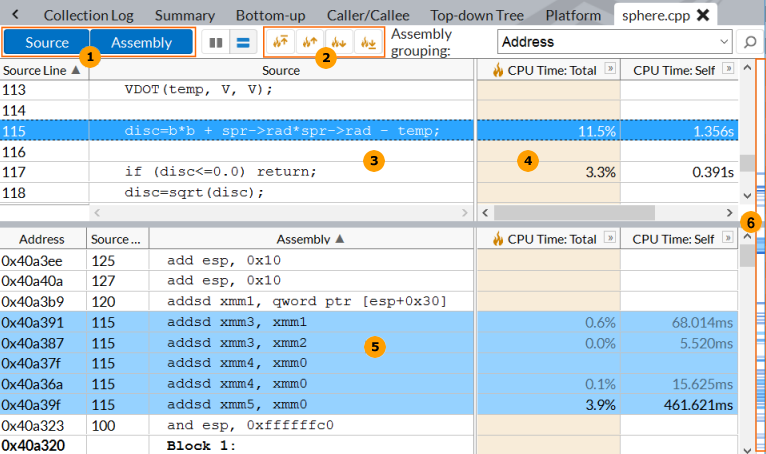The image size is (766, 454).
Task: Expand CPU Time: Self column in assembly pane
Action: point(728,239)
